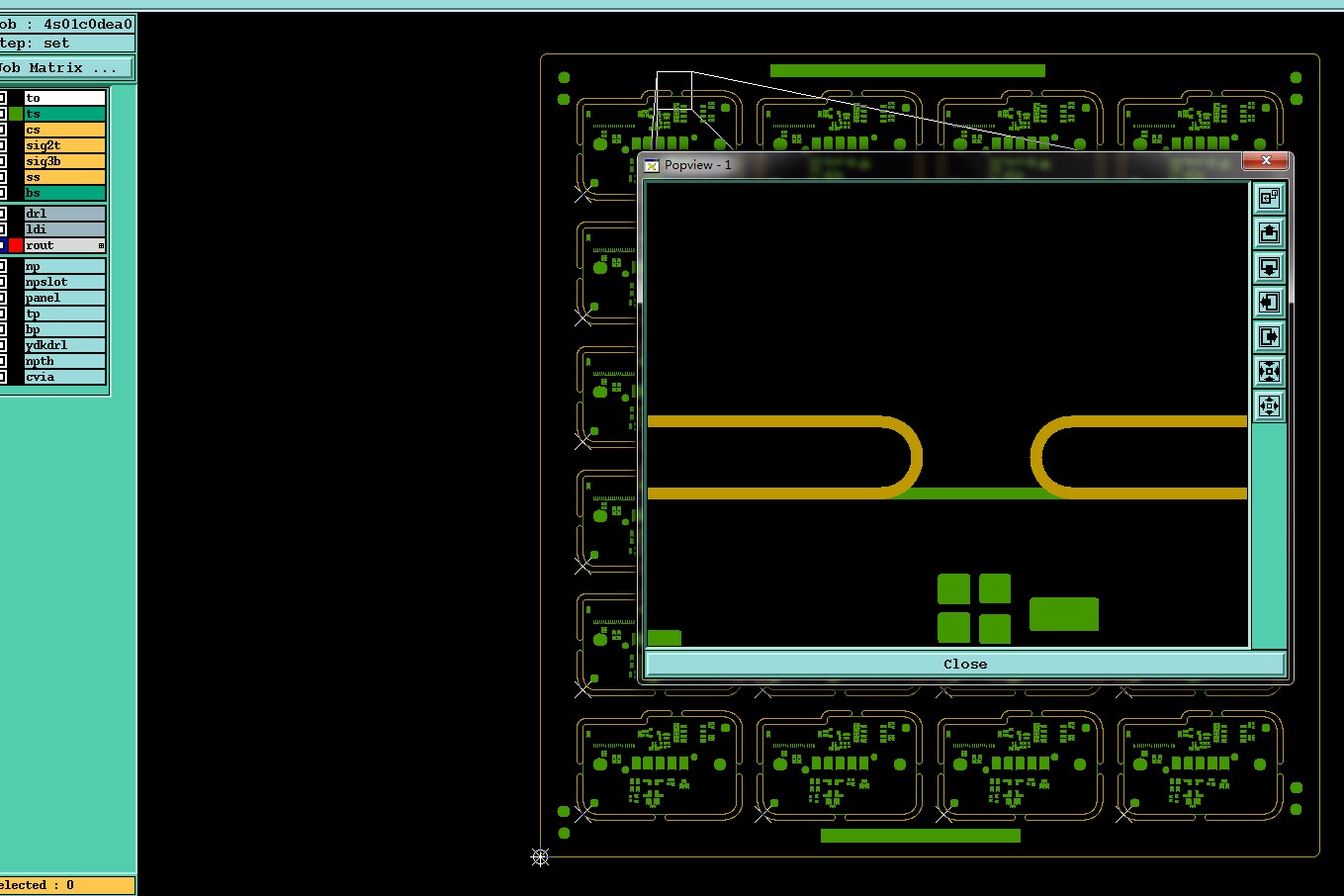Viewport: 1344px width, 896px height.
Task: Click the origin crosshair marker at the panel corner
Action: click(540, 856)
